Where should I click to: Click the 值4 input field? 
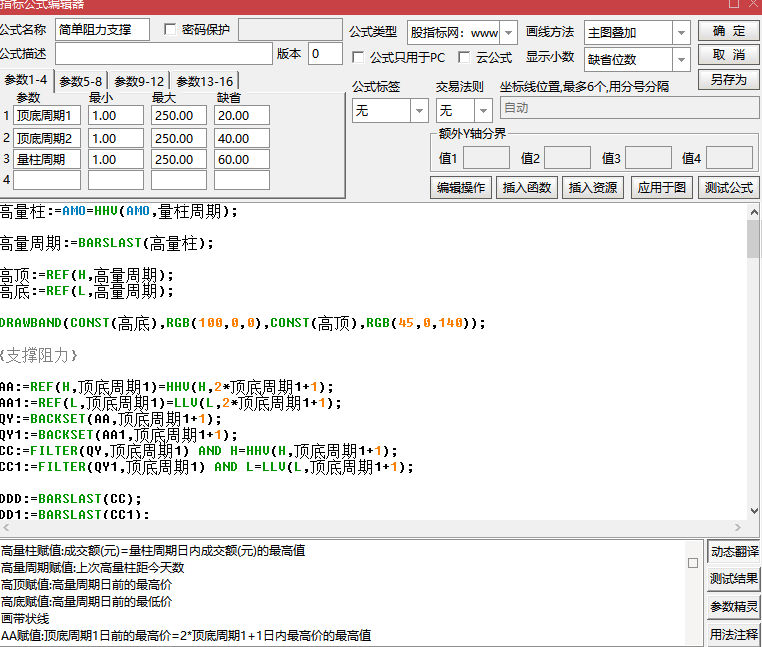729,158
